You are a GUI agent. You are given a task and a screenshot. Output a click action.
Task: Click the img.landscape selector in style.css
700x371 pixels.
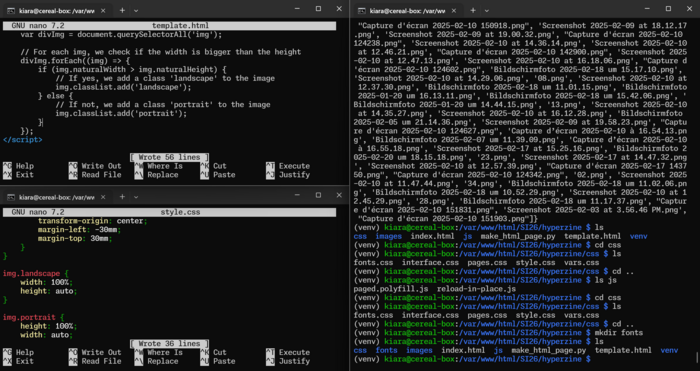coord(30,274)
